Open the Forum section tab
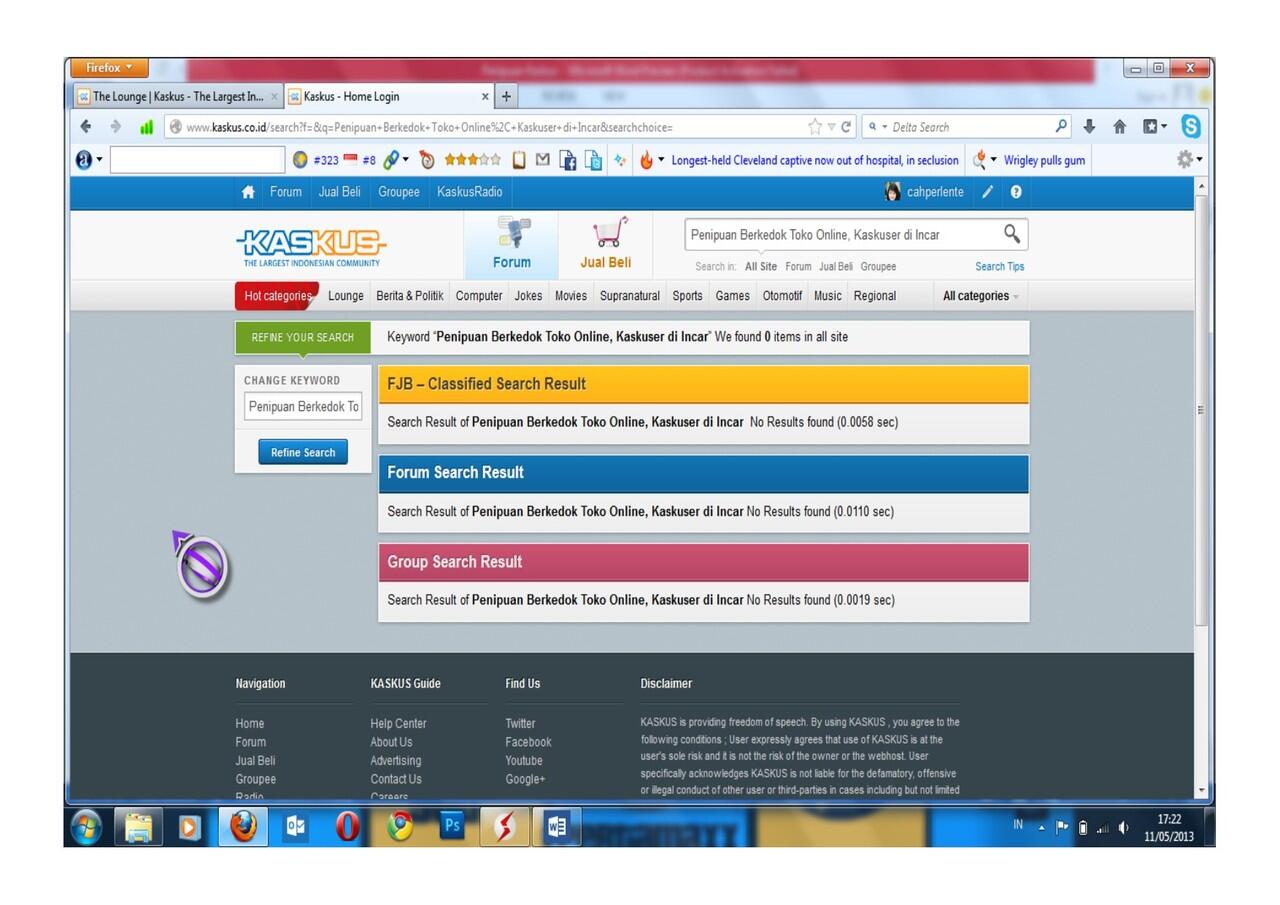Viewport: 1280px width, 905px height. click(x=511, y=245)
